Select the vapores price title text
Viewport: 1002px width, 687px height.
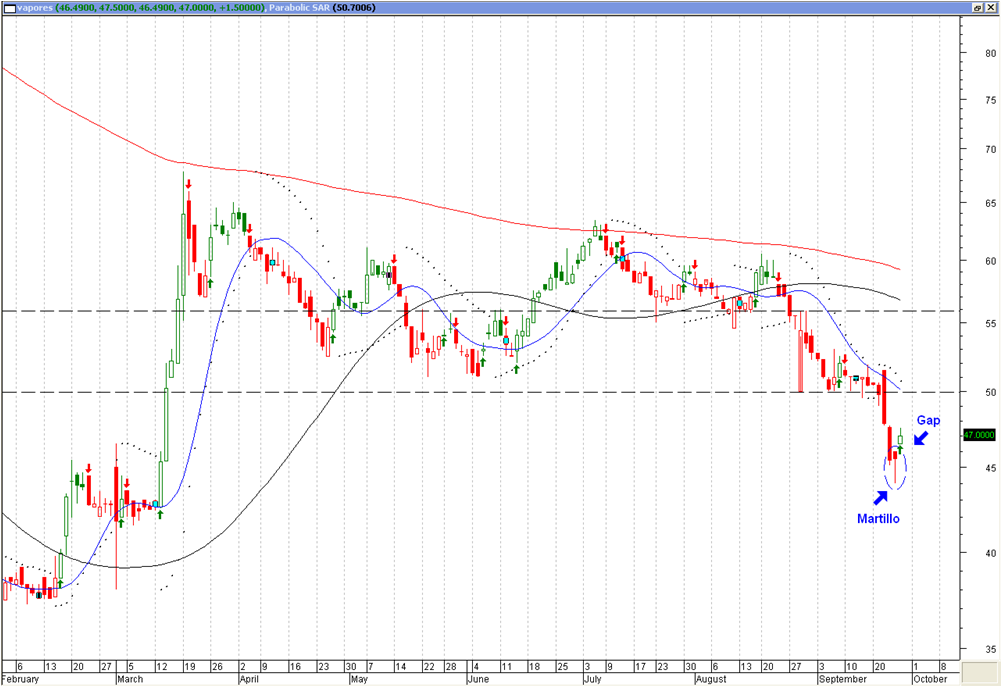pos(141,8)
